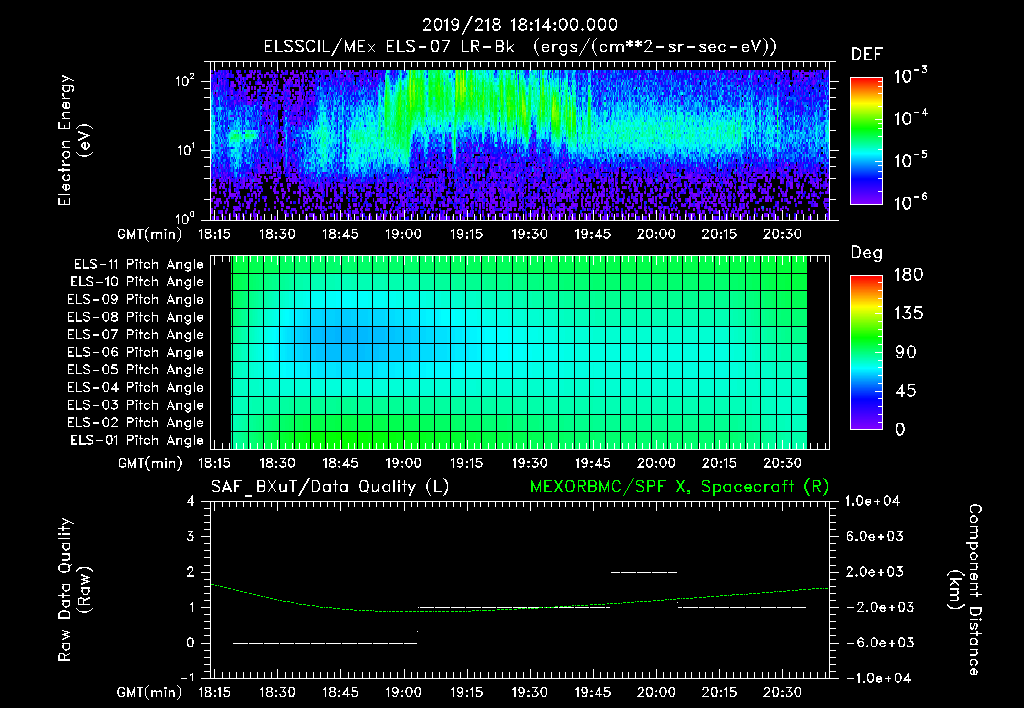Image resolution: width=1024 pixels, height=708 pixels.
Task: Click the ELS-02 Pitch Angle row label
Action: (135, 423)
